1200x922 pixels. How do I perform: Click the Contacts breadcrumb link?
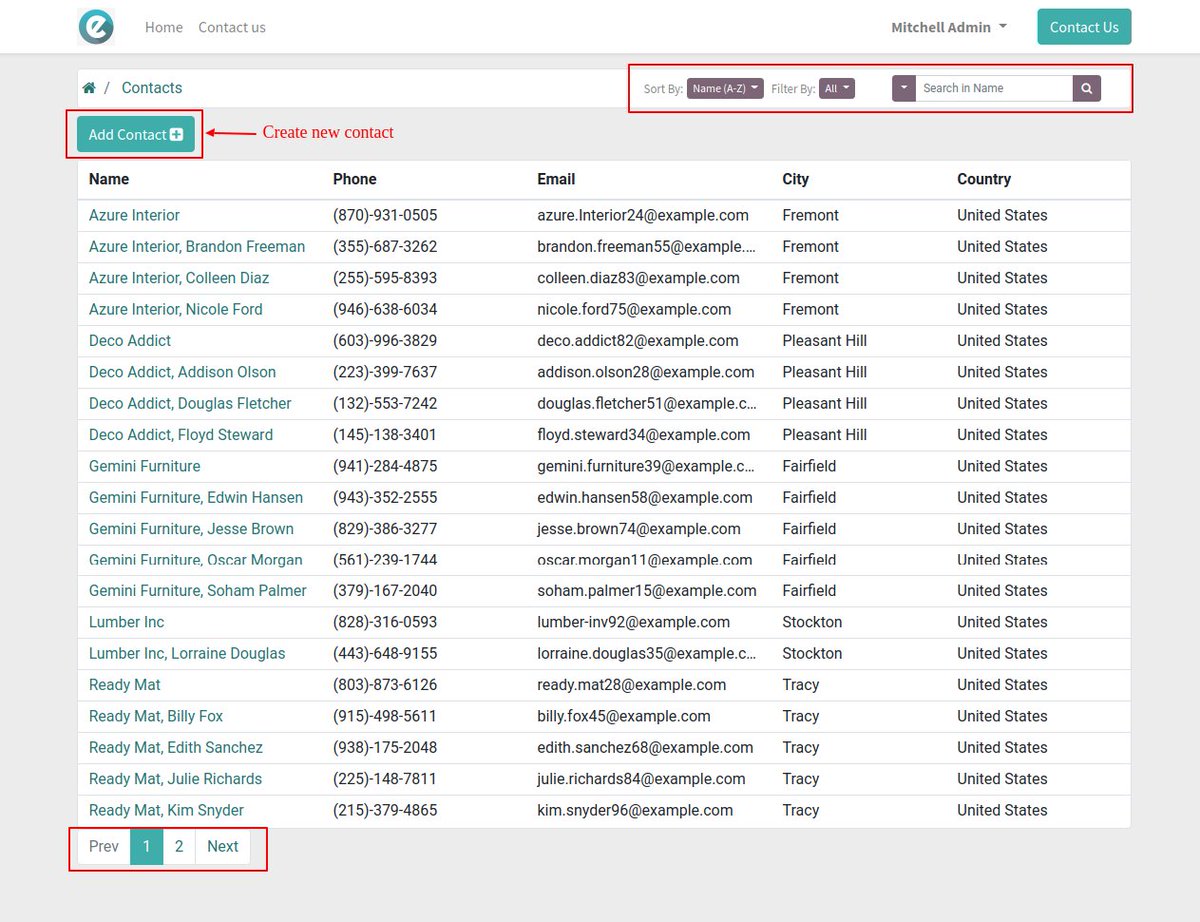tap(152, 88)
